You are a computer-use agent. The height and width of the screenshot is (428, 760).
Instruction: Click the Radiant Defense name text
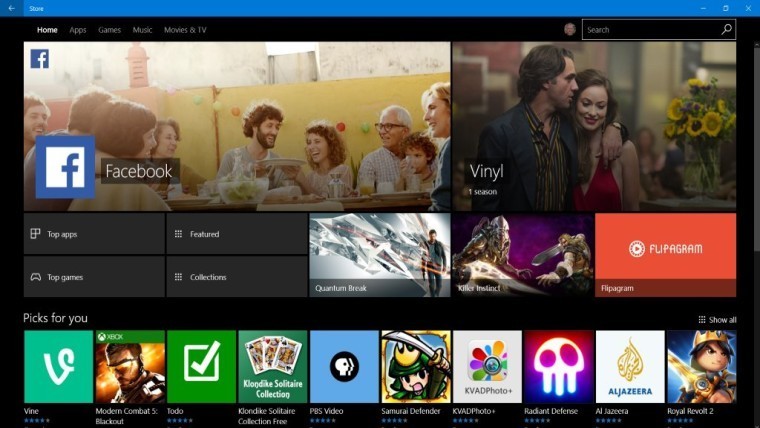coord(551,411)
